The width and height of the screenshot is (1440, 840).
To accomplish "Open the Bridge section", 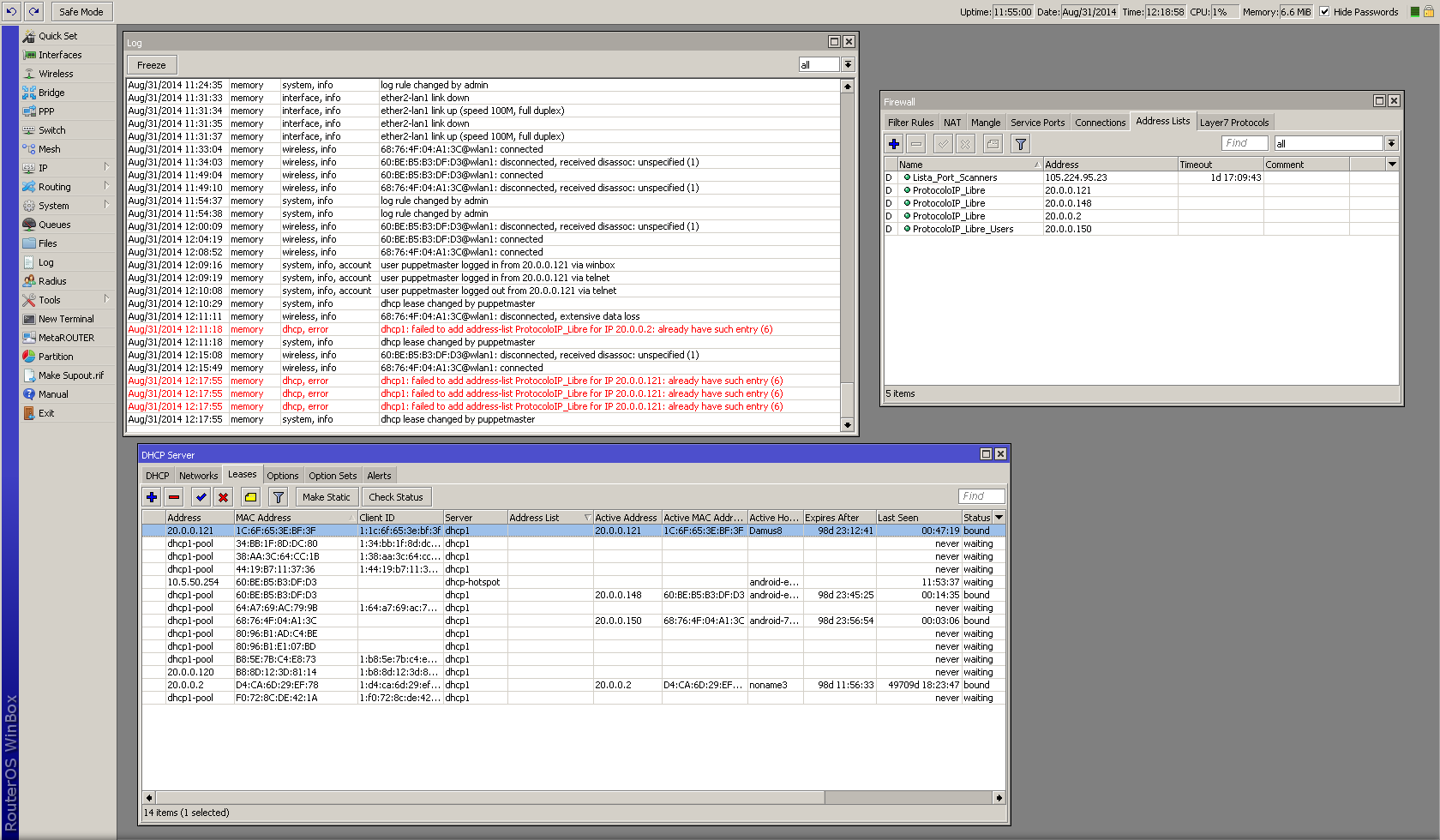I will pyautogui.click(x=51, y=93).
